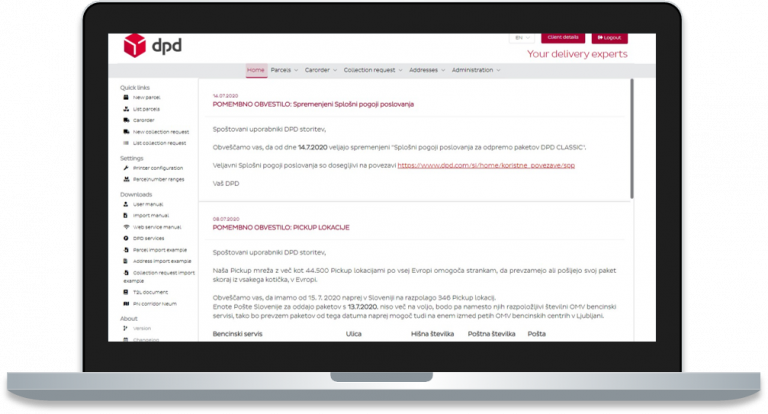Image resolution: width=768 pixels, height=414 pixels.
Task: Select the Home tab
Action: (256, 70)
